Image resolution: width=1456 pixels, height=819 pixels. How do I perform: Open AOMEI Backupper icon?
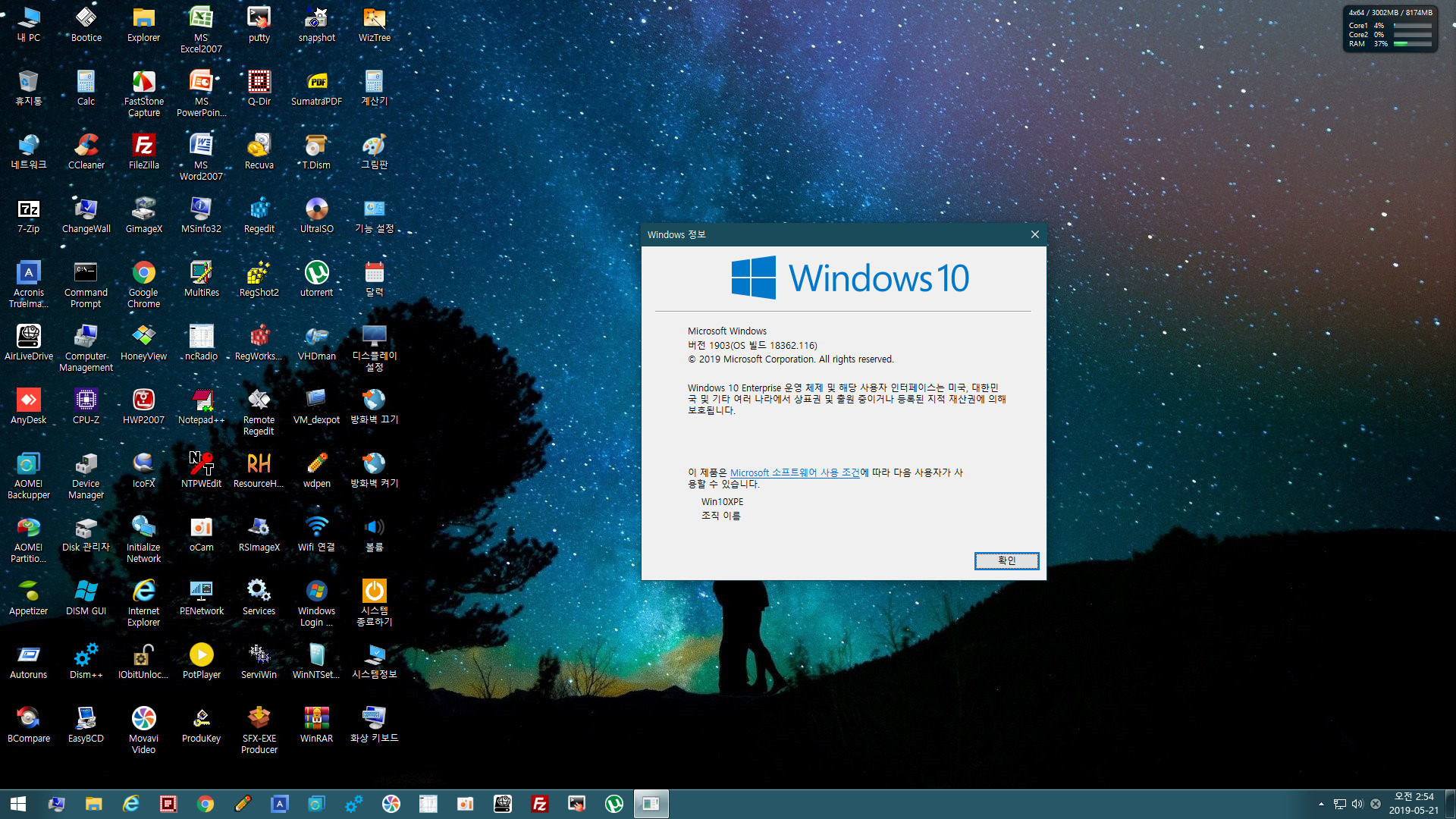pyautogui.click(x=28, y=475)
